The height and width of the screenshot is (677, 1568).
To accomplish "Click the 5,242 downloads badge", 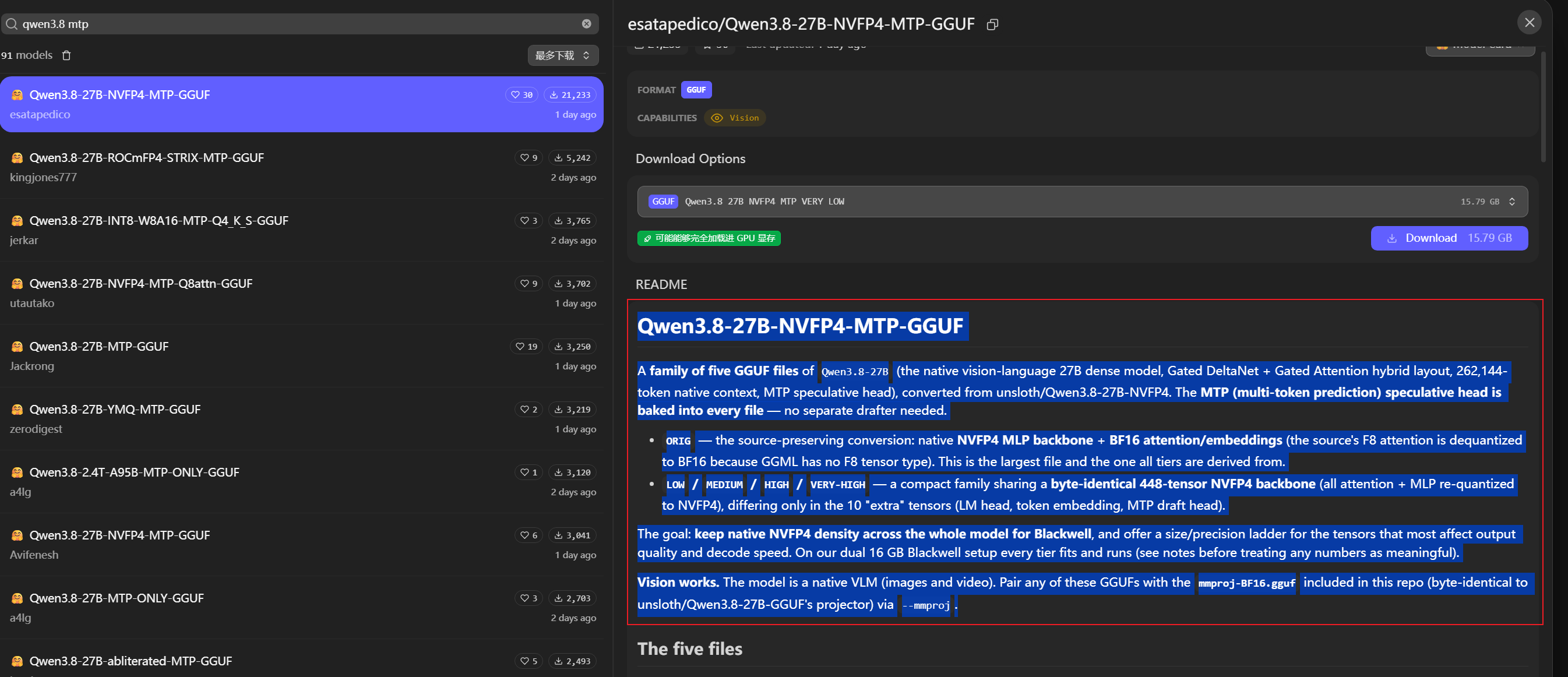I will click(572, 158).
